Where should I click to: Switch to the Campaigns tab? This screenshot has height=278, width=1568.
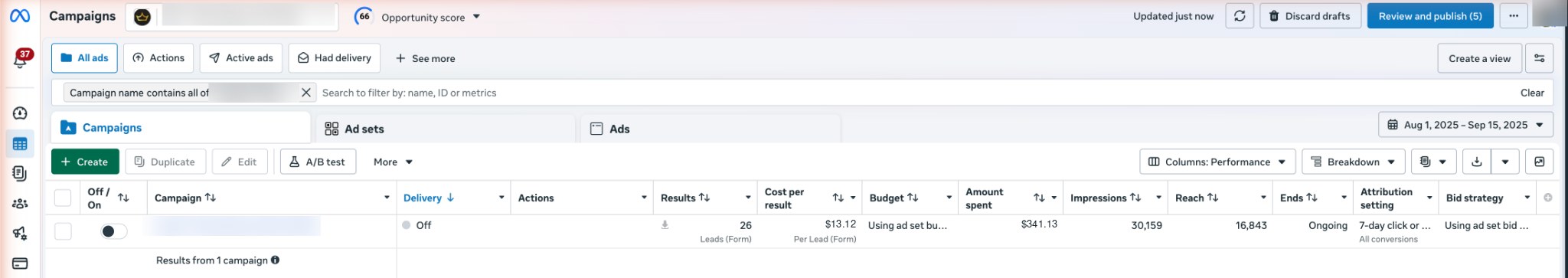[181, 127]
